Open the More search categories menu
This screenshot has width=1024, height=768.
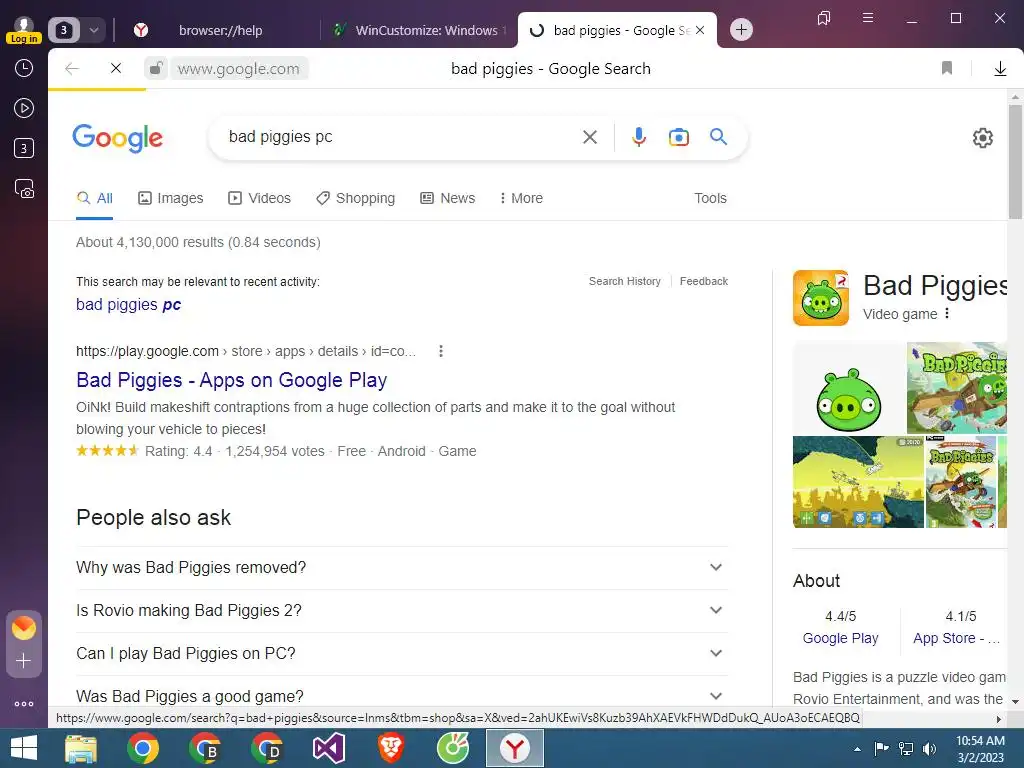click(x=521, y=198)
